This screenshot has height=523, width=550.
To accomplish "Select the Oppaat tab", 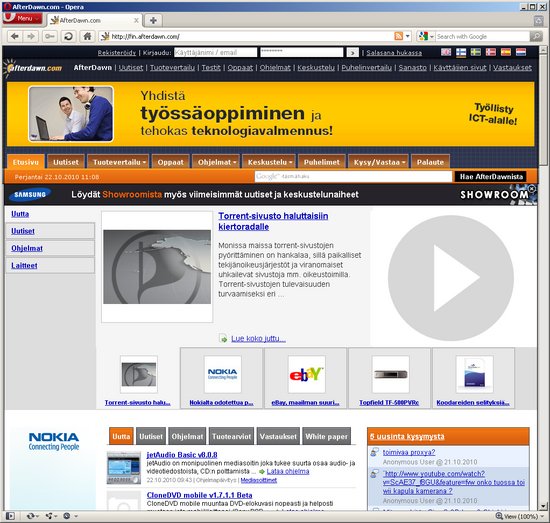I will tap(170, 162).
